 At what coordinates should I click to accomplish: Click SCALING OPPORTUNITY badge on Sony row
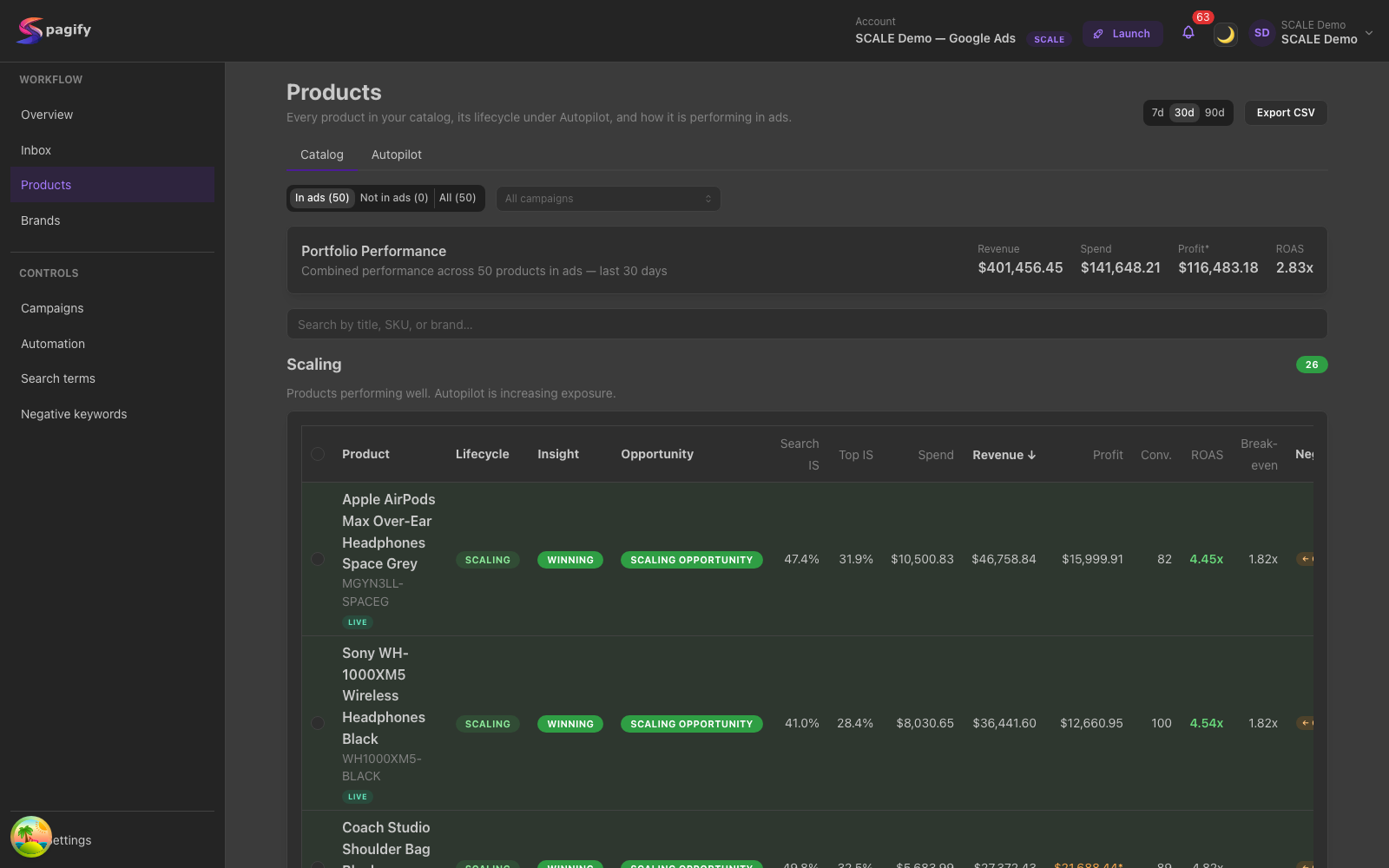click(692, 724)
